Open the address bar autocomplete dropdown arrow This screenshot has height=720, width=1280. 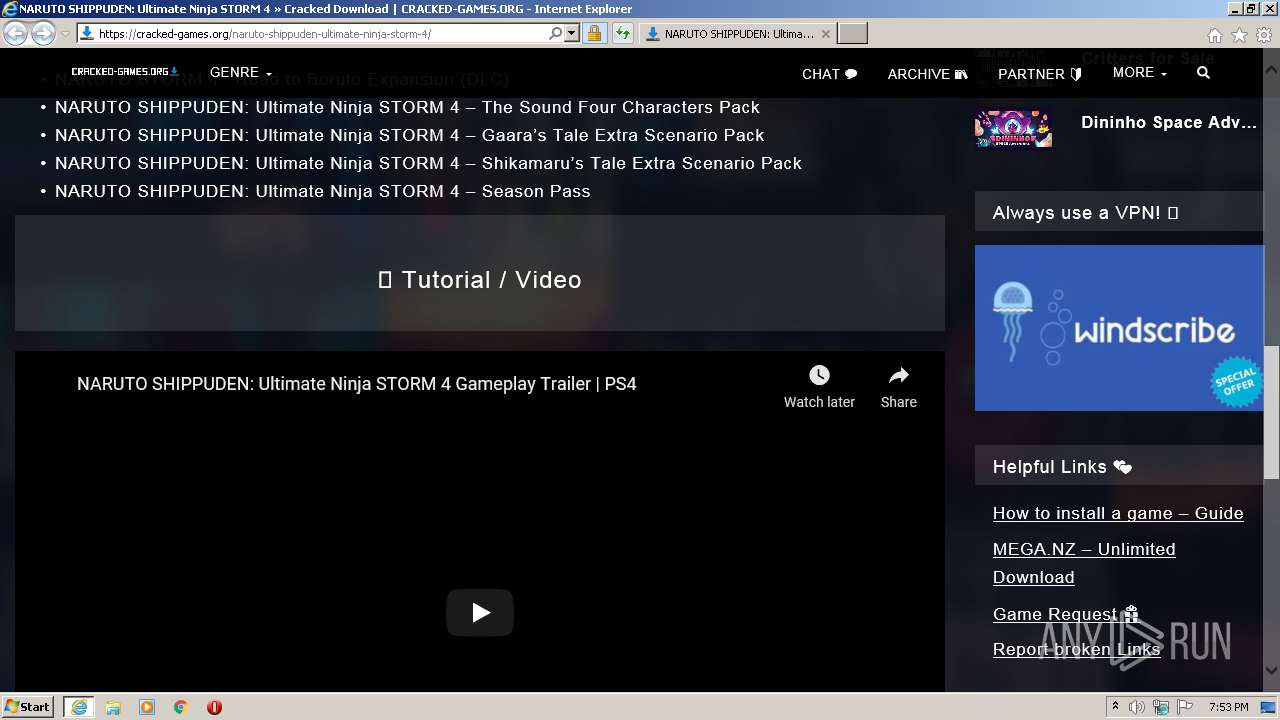(x=572, y=34)
